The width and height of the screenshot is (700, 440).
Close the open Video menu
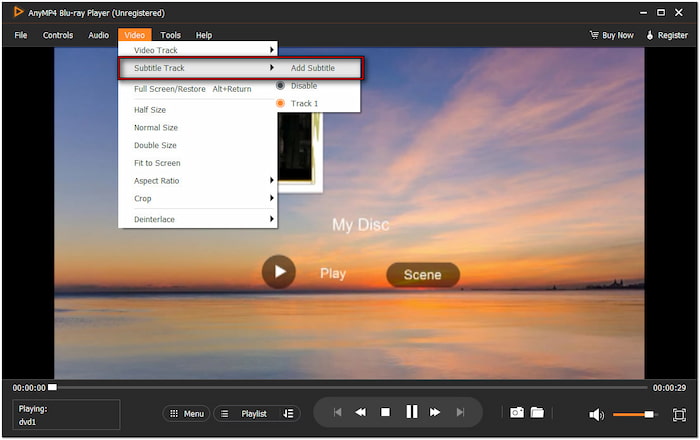[x=134, y=35]
